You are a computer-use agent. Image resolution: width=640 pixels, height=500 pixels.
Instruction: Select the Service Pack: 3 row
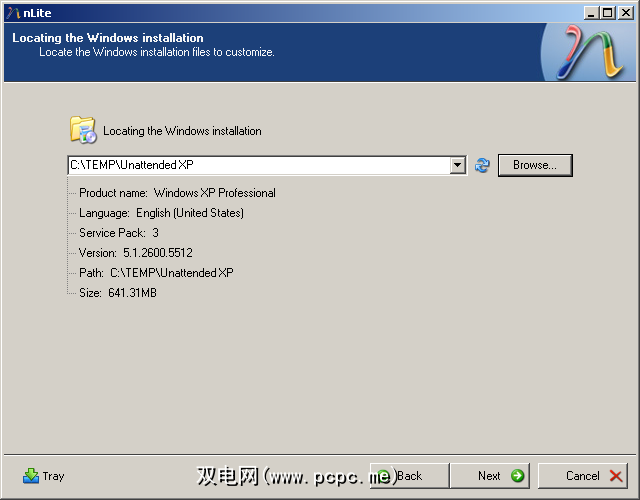(x=119, y=233)
